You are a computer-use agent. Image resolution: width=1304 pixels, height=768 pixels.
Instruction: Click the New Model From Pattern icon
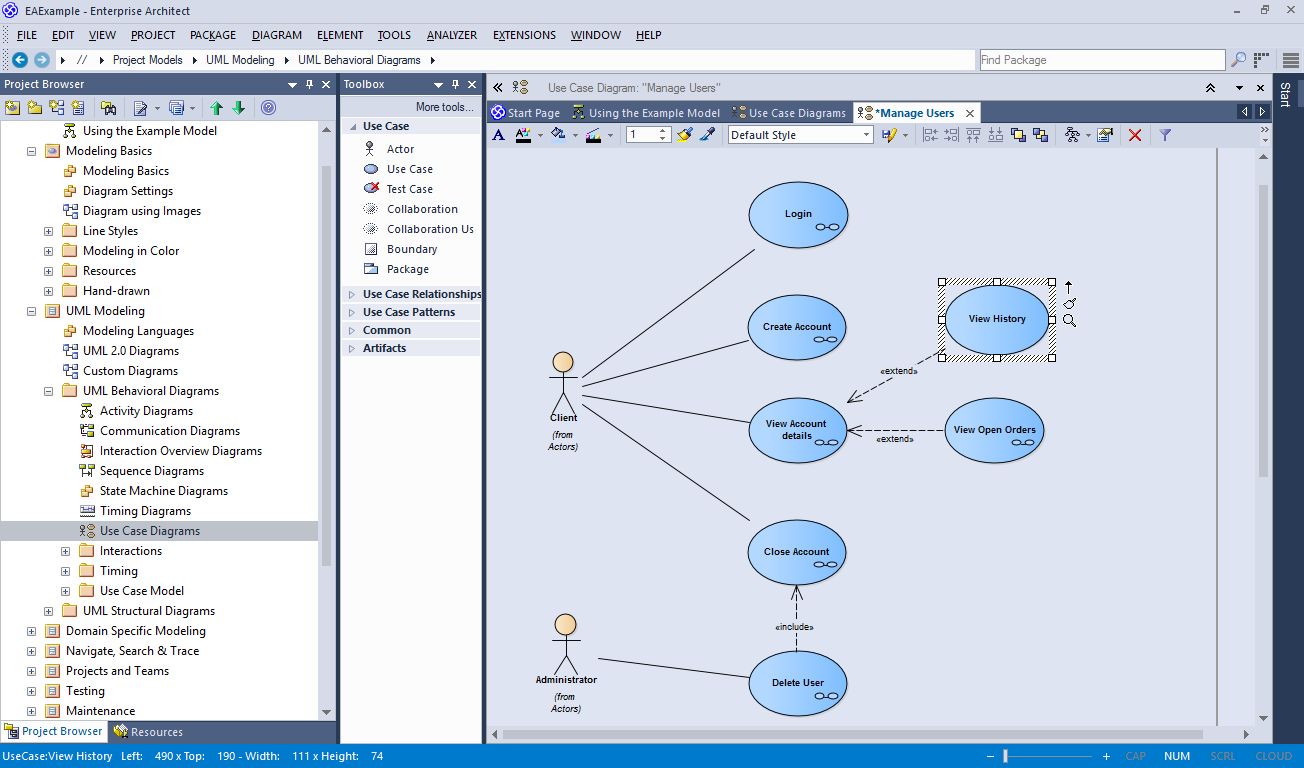(13, 107)
